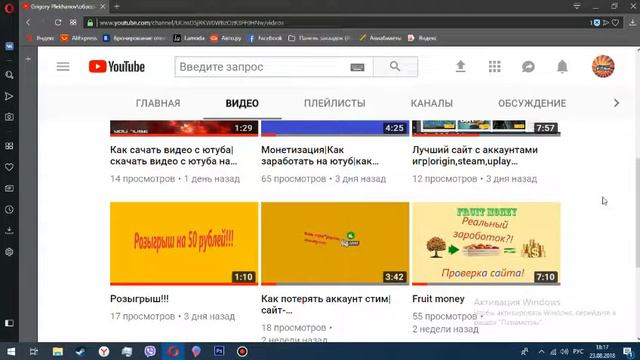Open the messages chat bubble icon
Screen dimensions: 640x360
528,67
